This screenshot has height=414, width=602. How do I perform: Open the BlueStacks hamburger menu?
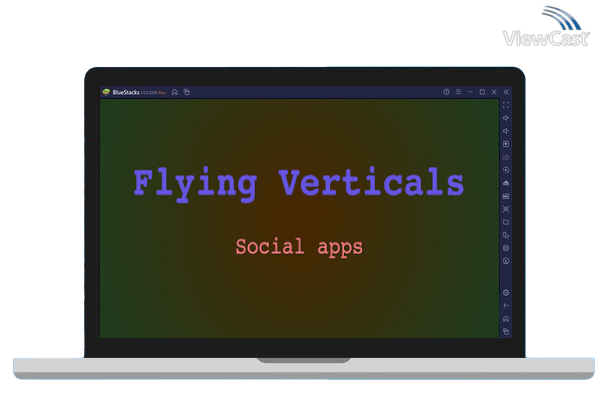458,92
